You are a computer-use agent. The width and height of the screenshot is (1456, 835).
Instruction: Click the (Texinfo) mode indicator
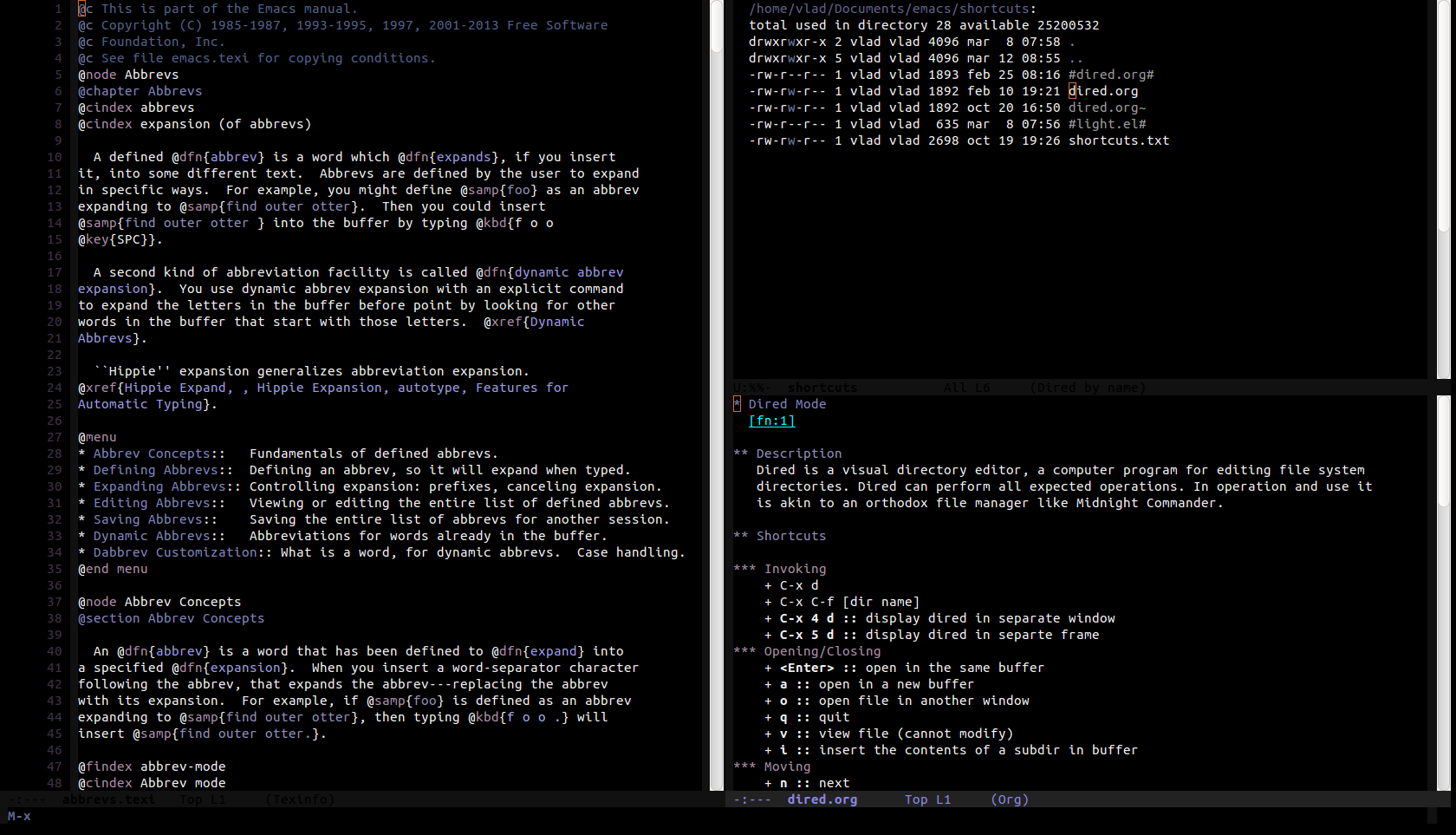click(x=300, y=799)
